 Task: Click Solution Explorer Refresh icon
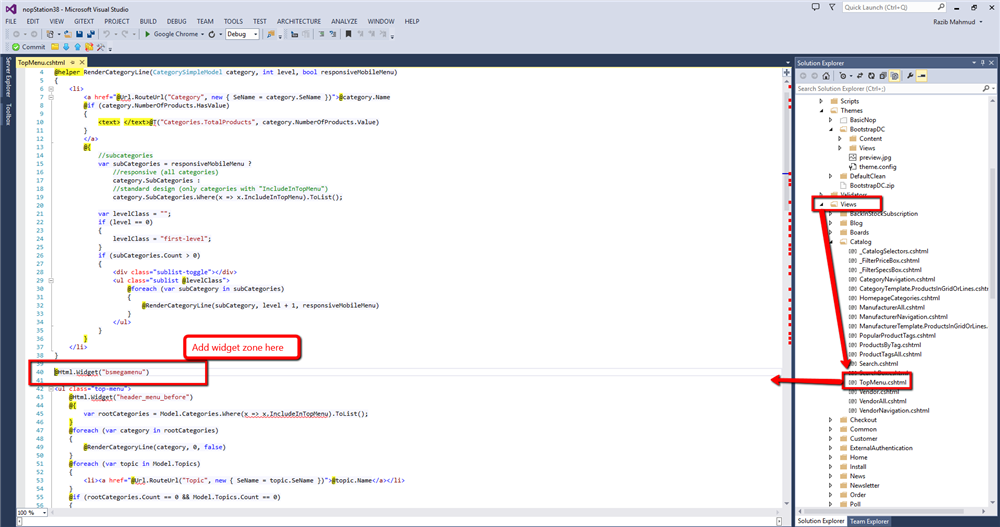871,76
